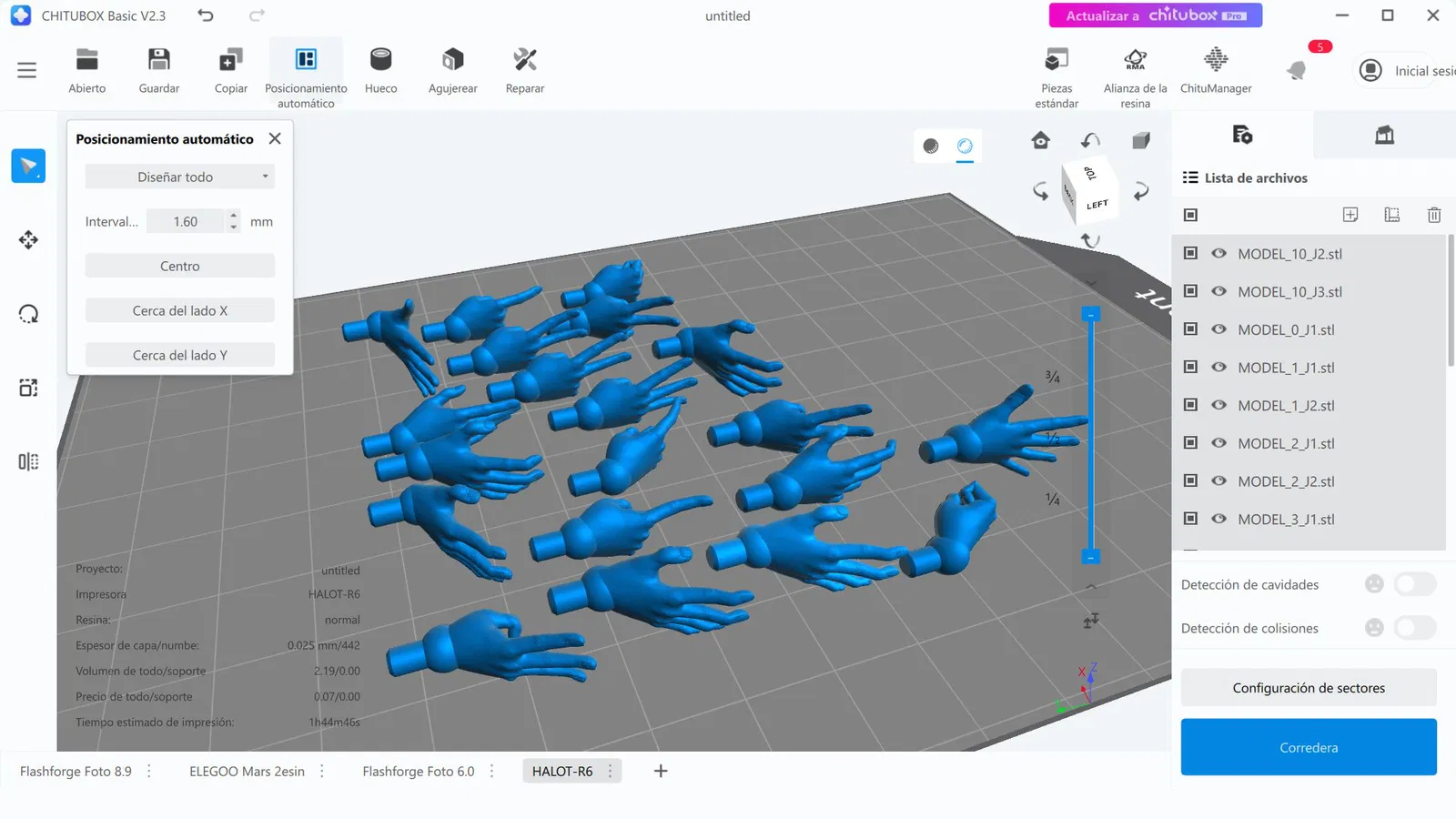Activate the select arrow tool in sidebar
Screen dimensions: 1456x819
(x=28, y=166)
